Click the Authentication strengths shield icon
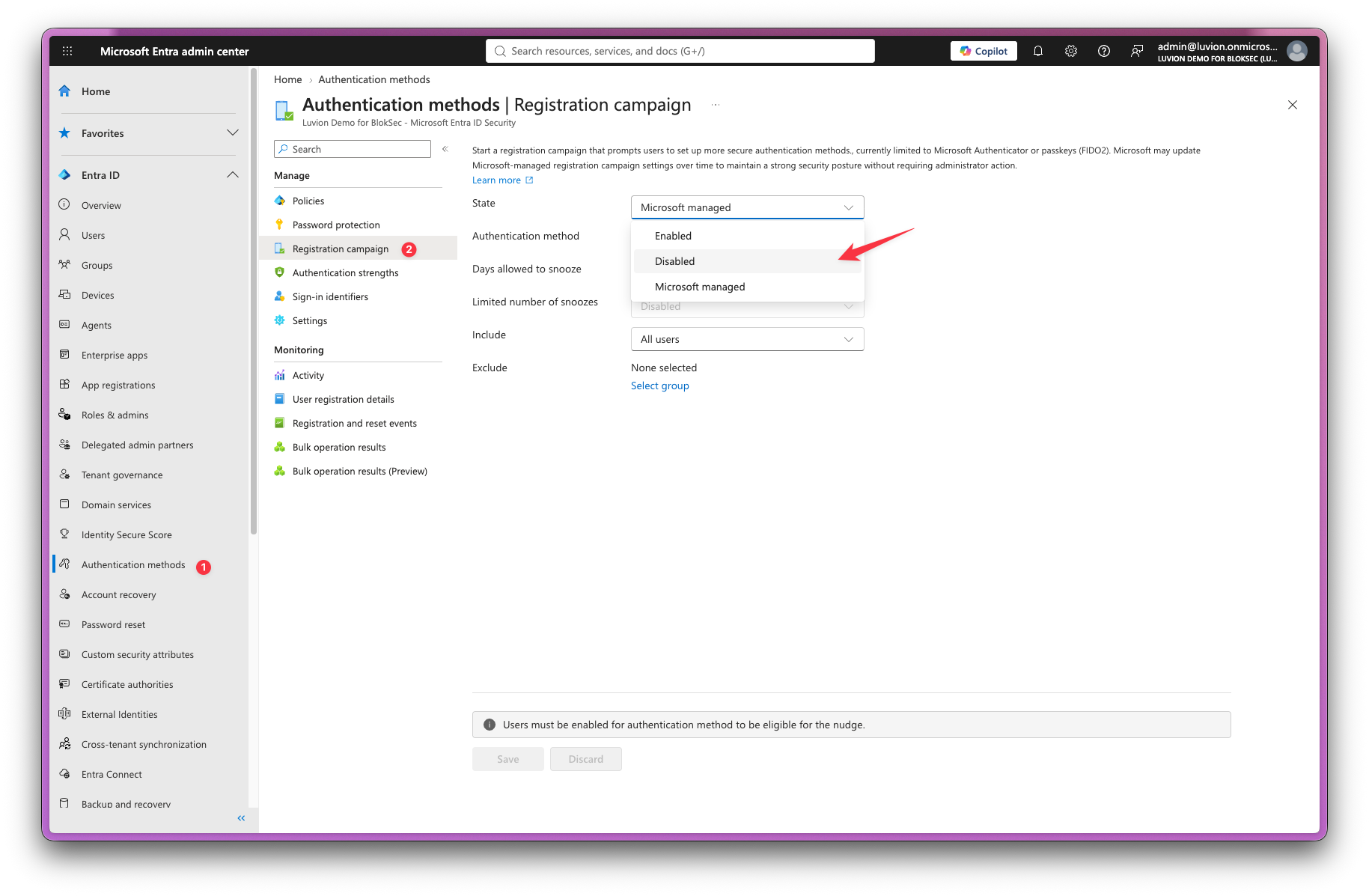The width and height of the screenshot is (1369, 896). (280, 272)
